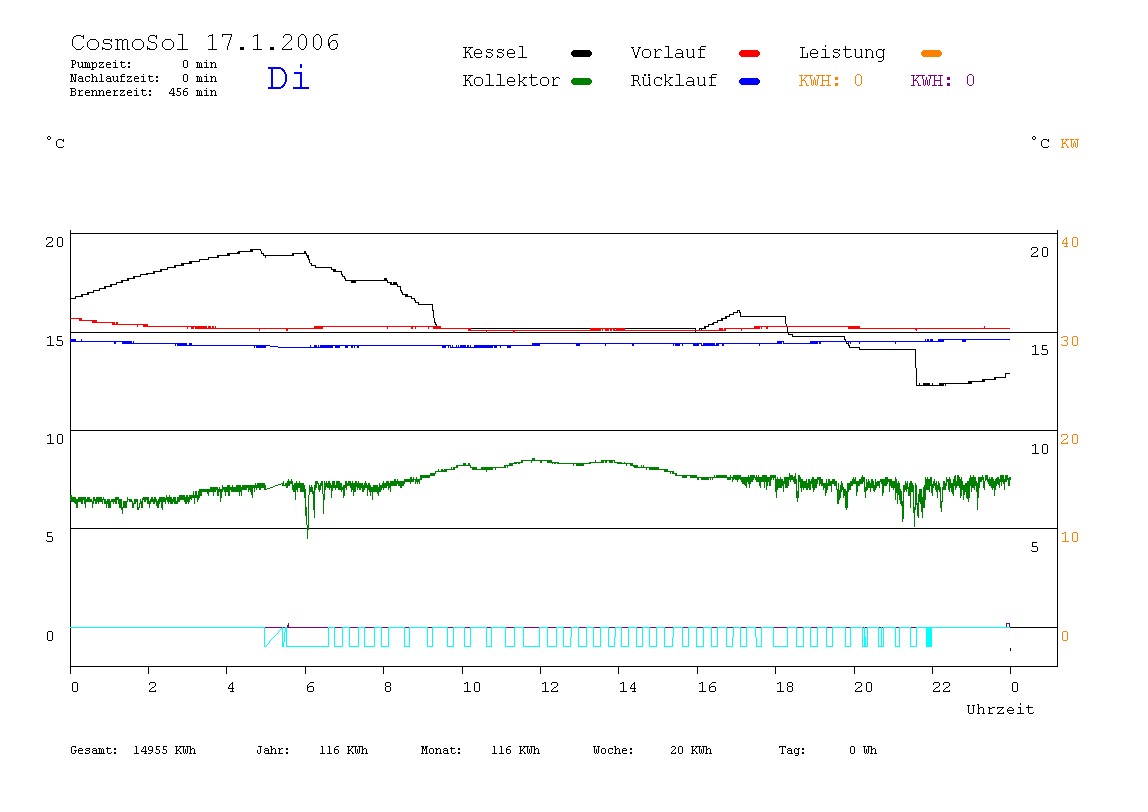Click the 'Jahr:' label
Viewport: 1148px width, 812px height.
(x=273, y=750)
